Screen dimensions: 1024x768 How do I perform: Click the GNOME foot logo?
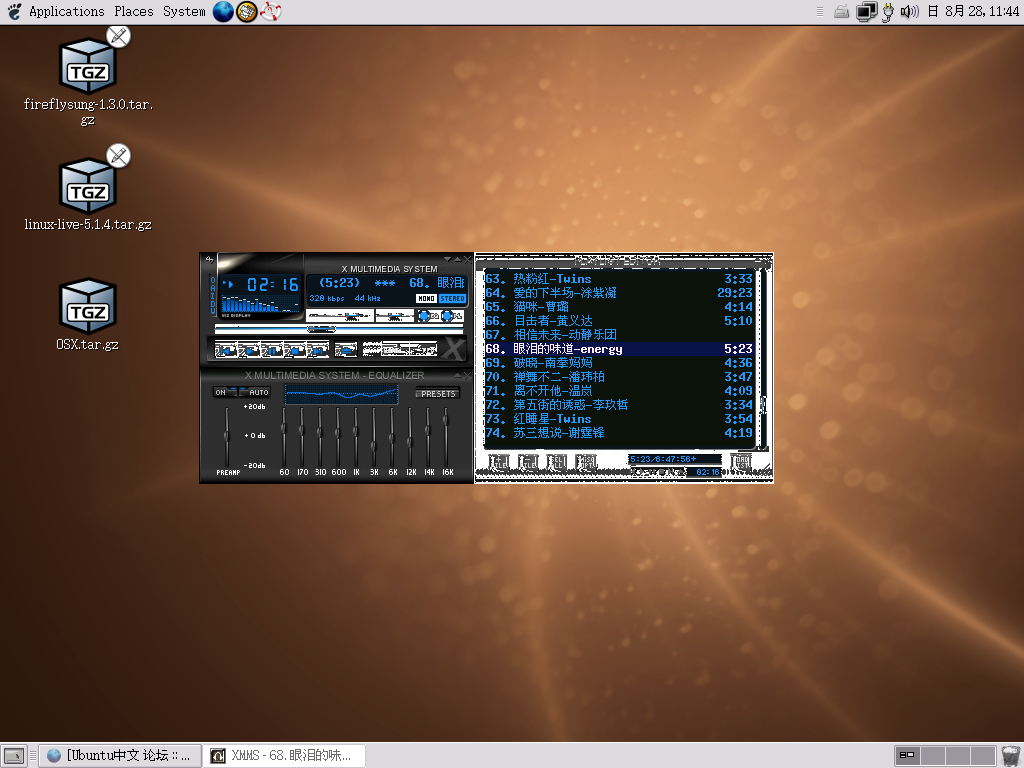14,11
